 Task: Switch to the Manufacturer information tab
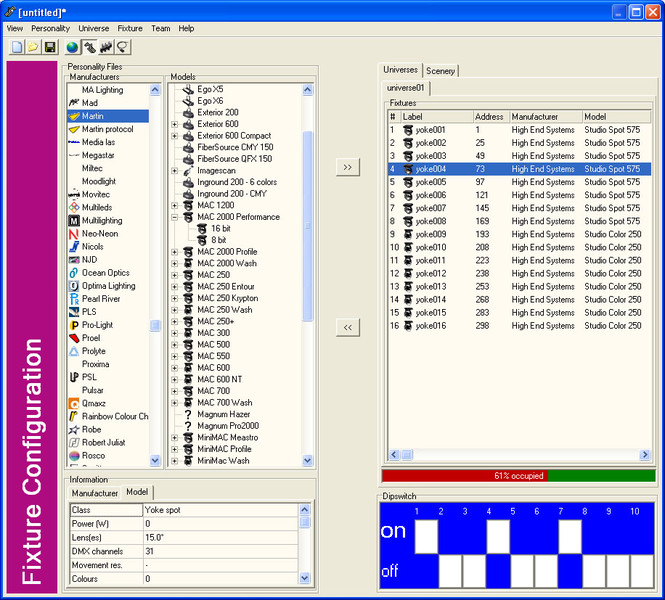tap(95, 493)
